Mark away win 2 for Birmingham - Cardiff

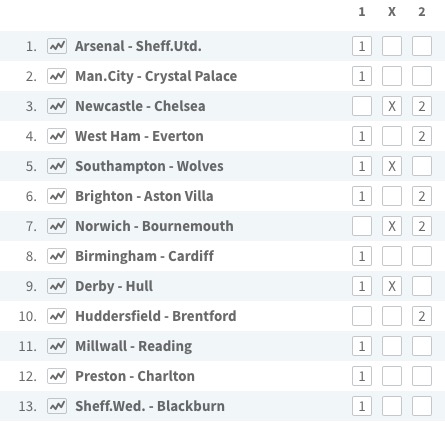[x=422, y=256]
